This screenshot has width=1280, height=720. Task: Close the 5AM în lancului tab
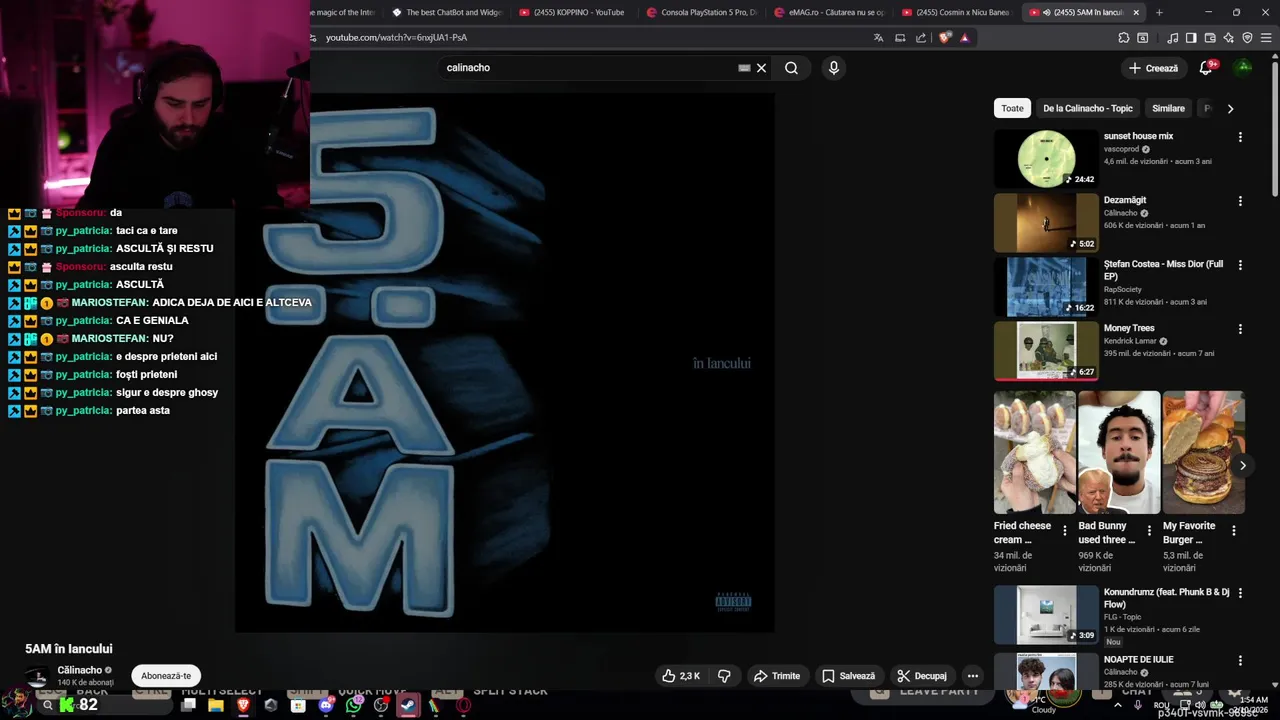tap(1136, 13)
